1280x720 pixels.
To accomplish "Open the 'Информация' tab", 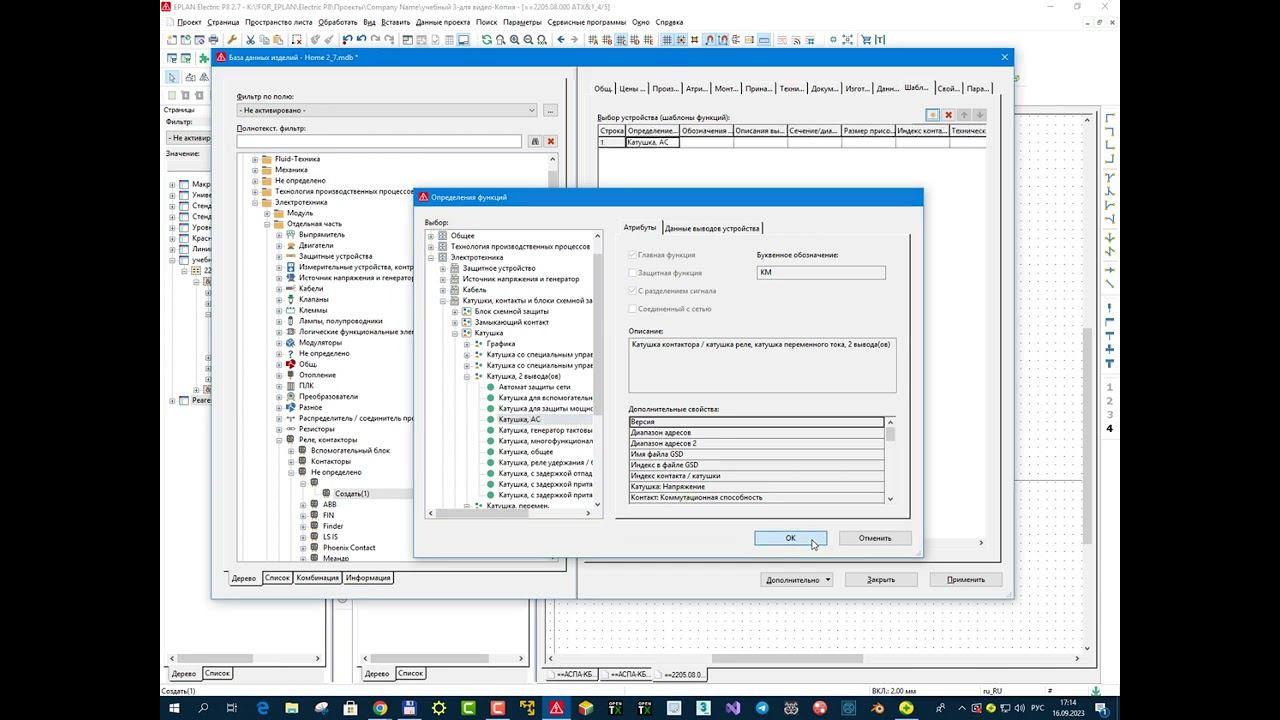I will 368,578.
